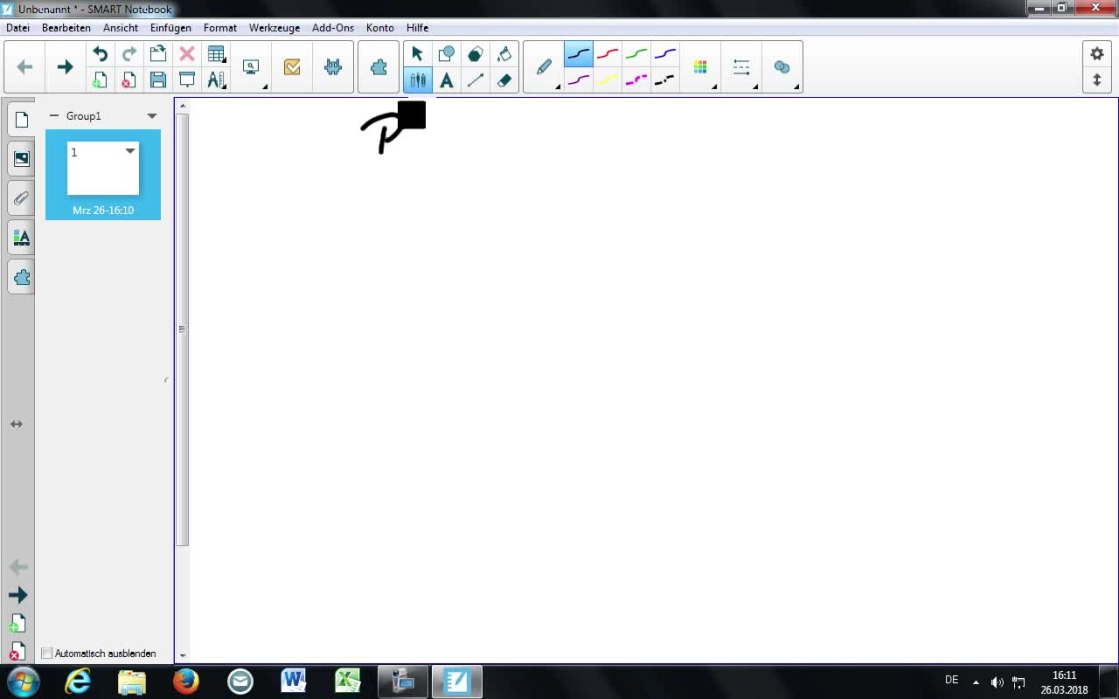1119x699 pixels.
Task: Pick the yellow pen line style
Action: (607, 80)
